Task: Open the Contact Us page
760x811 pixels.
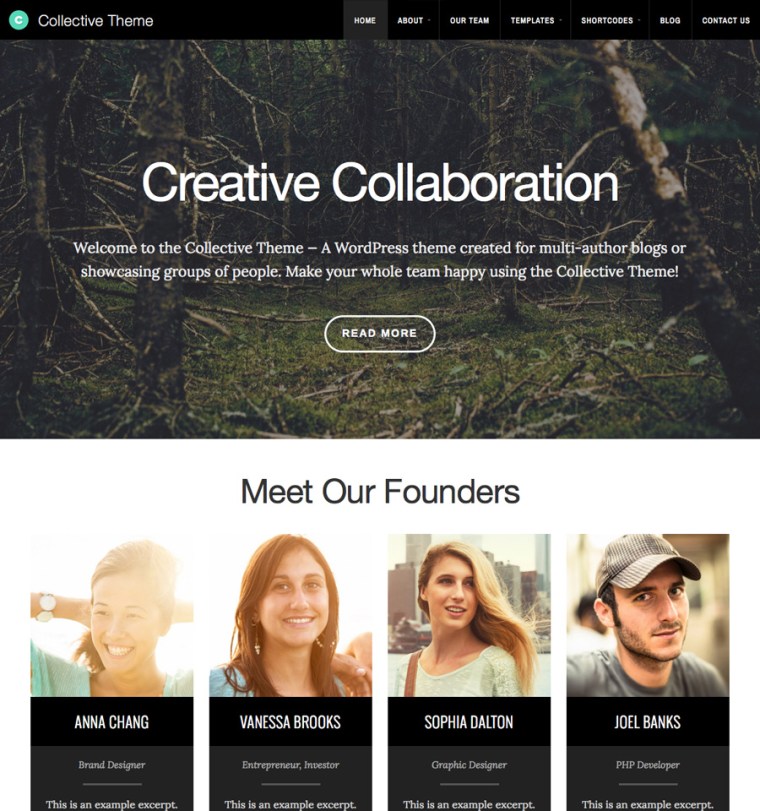Action: click(725, 20)
